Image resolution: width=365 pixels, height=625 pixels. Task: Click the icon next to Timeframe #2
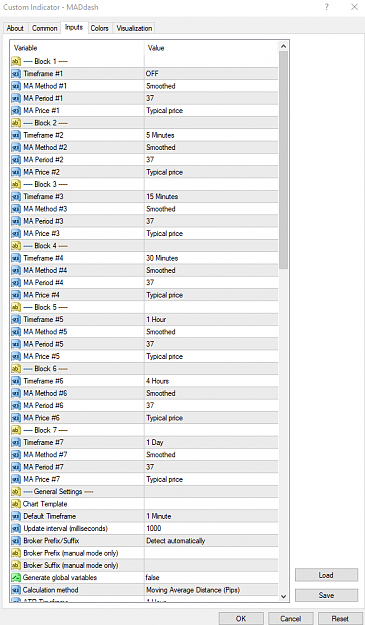16,135
